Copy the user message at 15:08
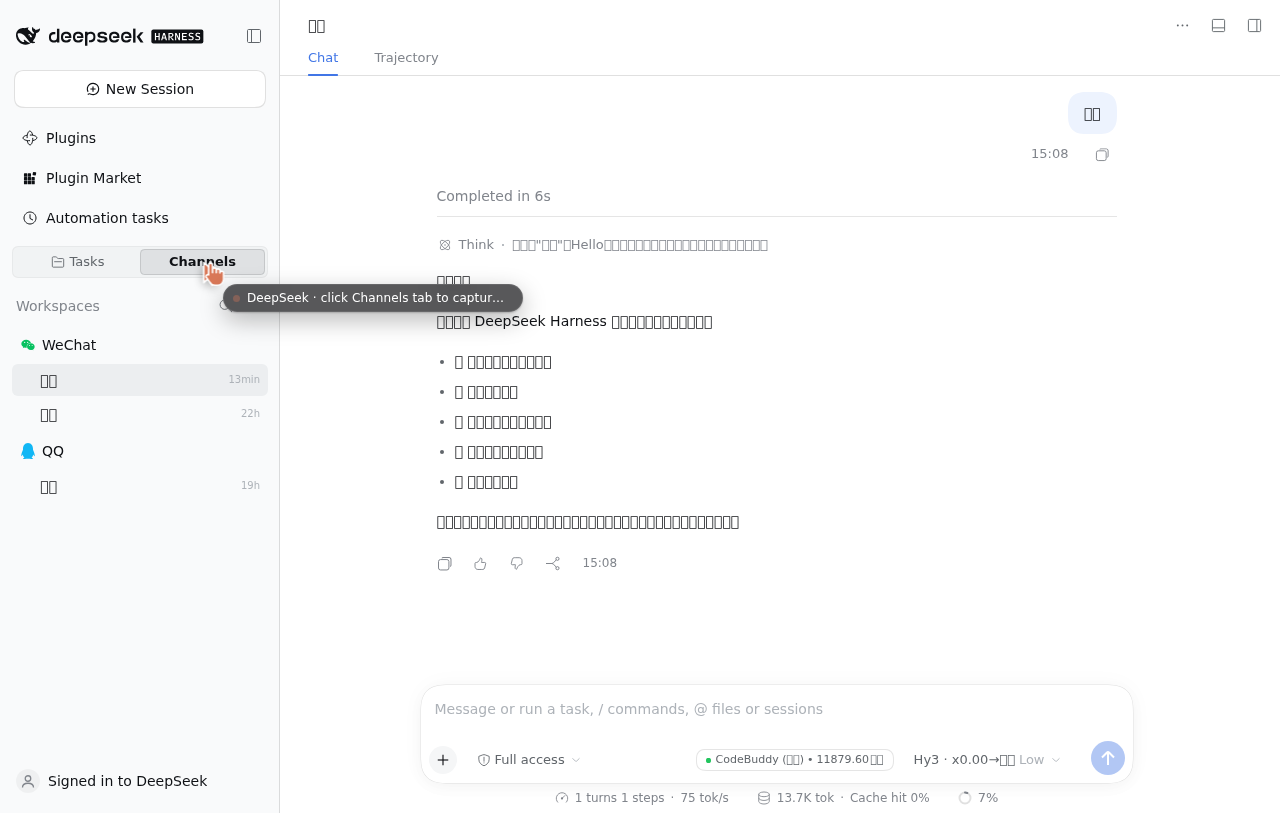The height and width of the screenshot is (813, 1280). (x=1102, y=154)
